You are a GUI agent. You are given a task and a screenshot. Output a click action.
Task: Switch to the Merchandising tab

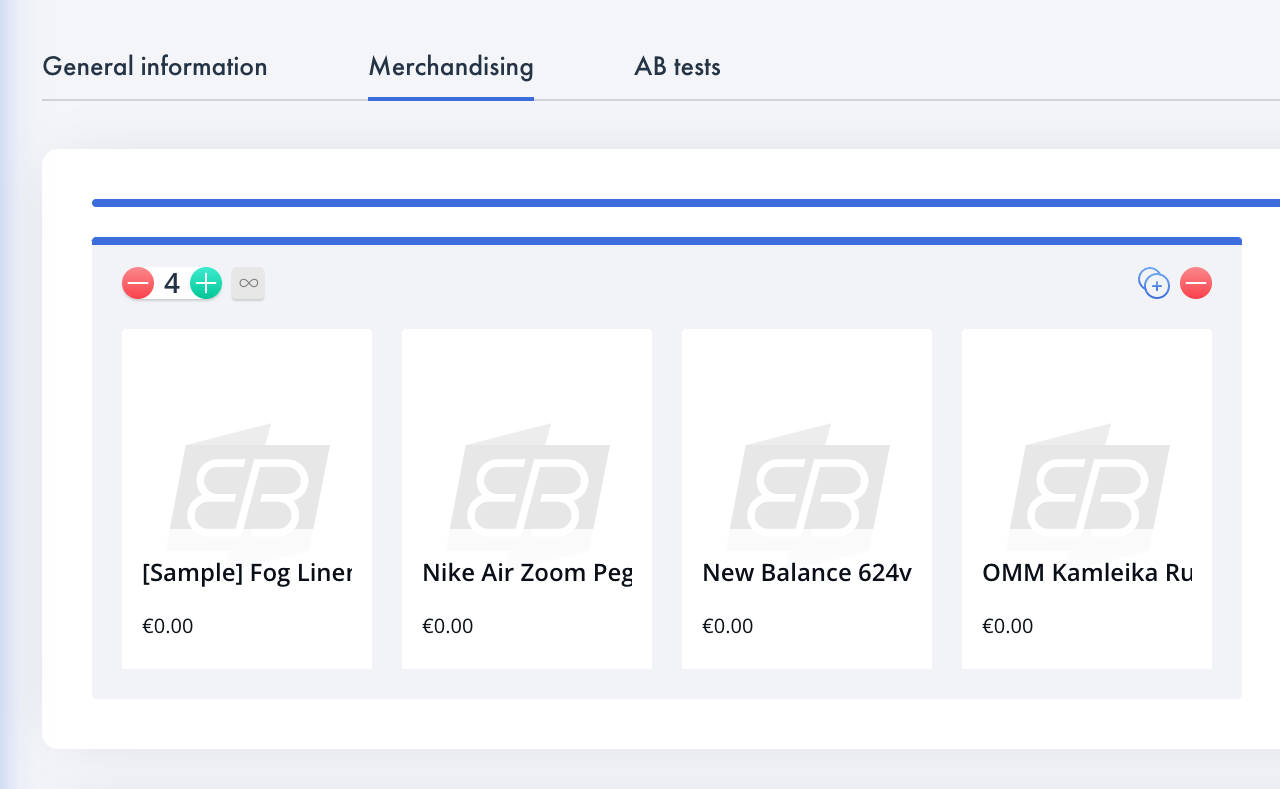pyautogui.click(x=451, y=67)
